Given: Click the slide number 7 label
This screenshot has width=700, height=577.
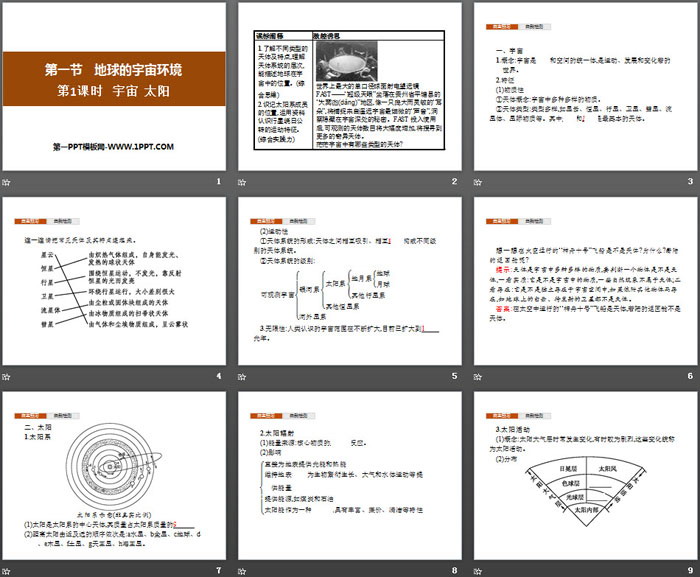Looking at the screenshot, I should (219, 570).
